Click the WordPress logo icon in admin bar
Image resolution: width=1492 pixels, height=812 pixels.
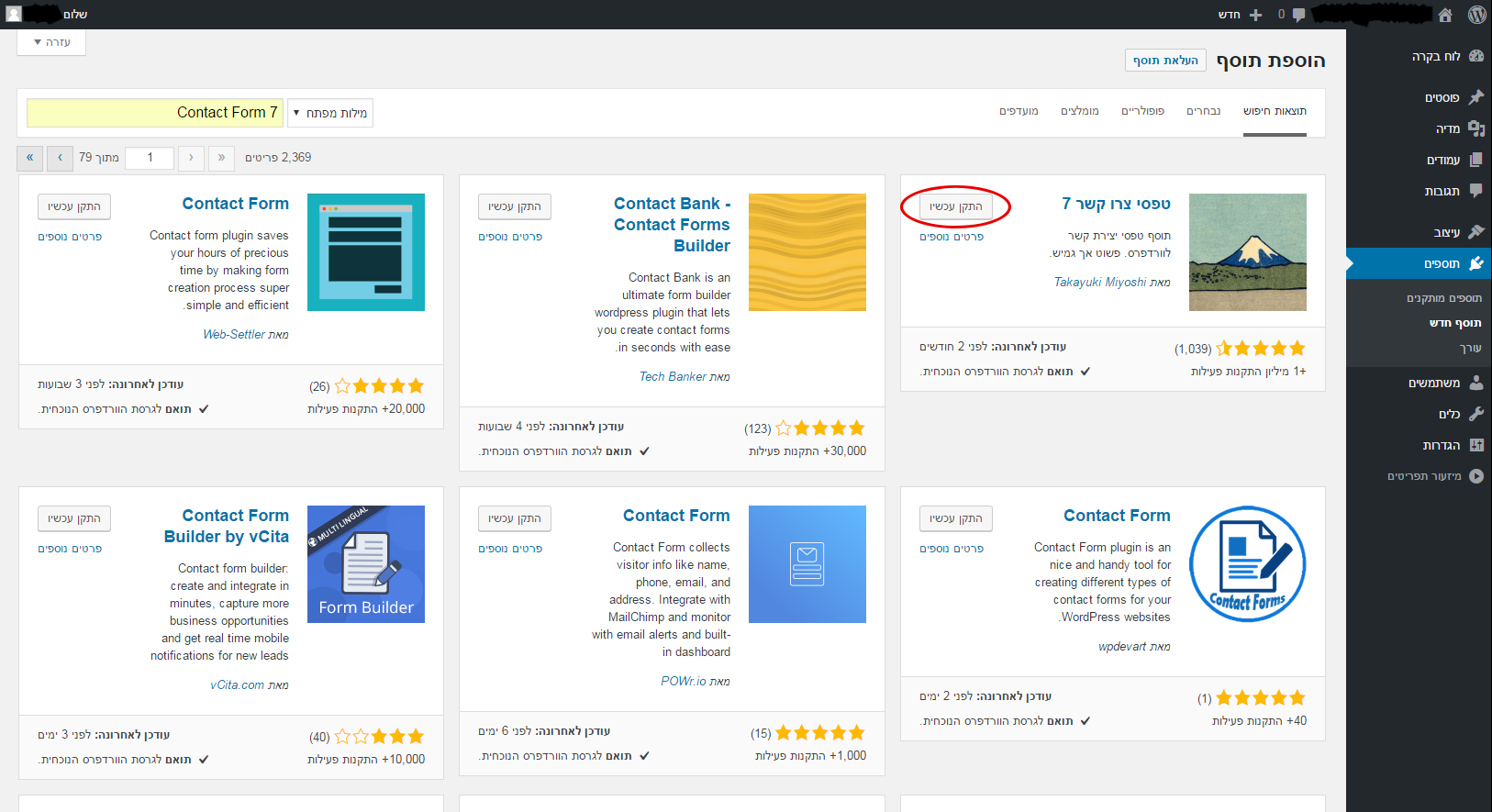(1476, 15)
